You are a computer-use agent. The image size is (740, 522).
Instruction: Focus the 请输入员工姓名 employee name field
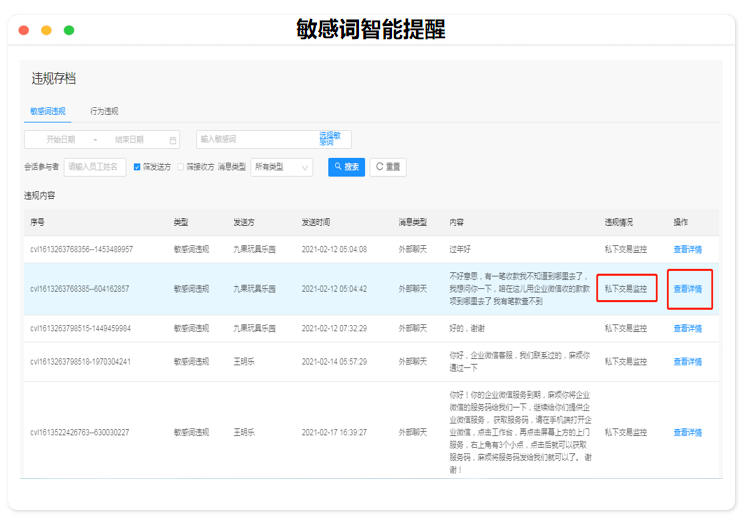[x=96, y=167]
